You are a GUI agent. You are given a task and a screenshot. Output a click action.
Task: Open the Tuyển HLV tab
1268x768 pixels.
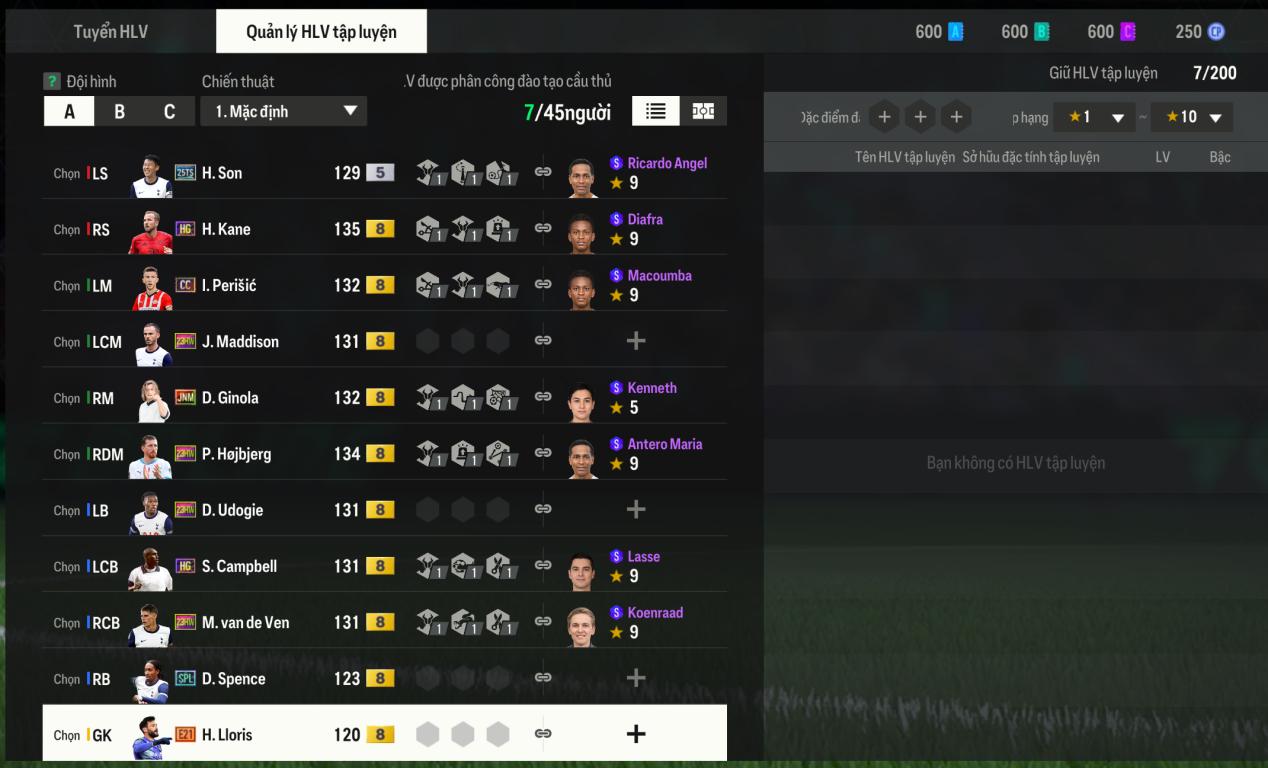click(x=111, y=31)
